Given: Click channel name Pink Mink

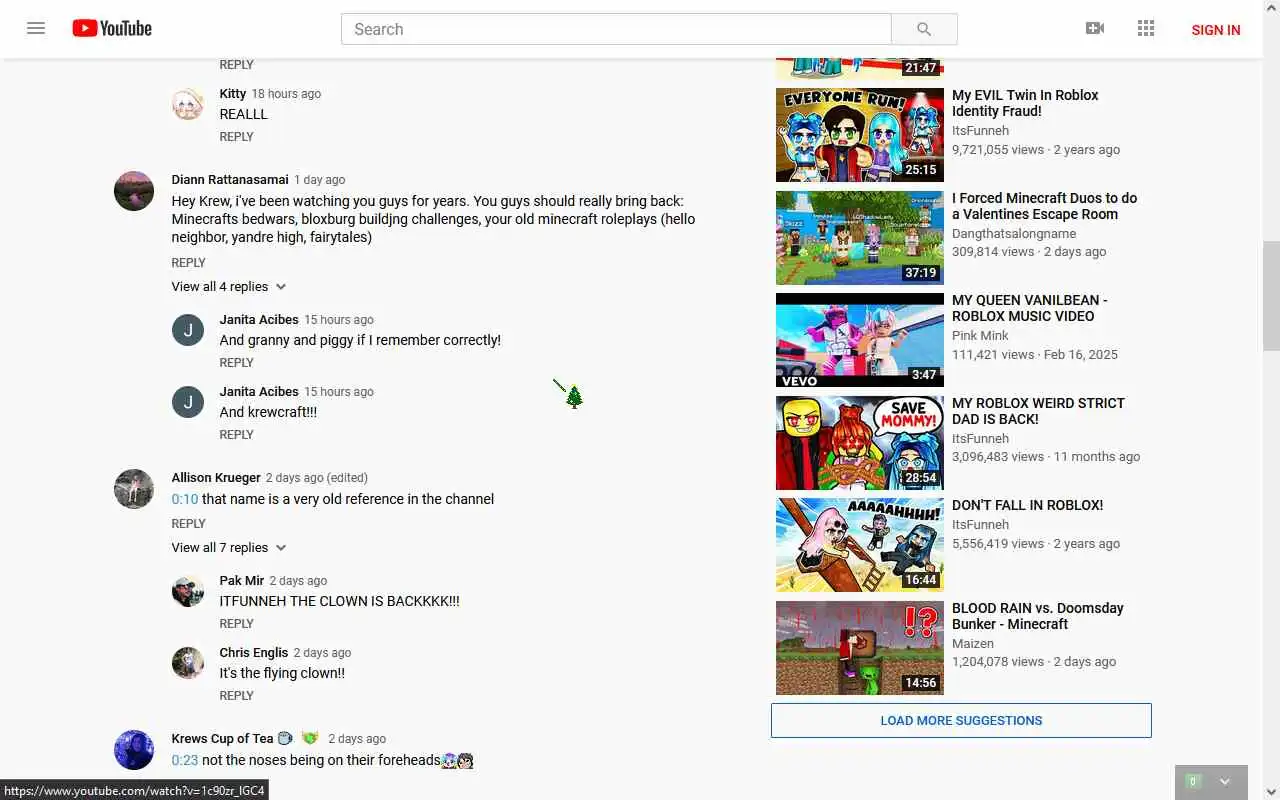Looking at the screenshot, I should pos(980,336).
